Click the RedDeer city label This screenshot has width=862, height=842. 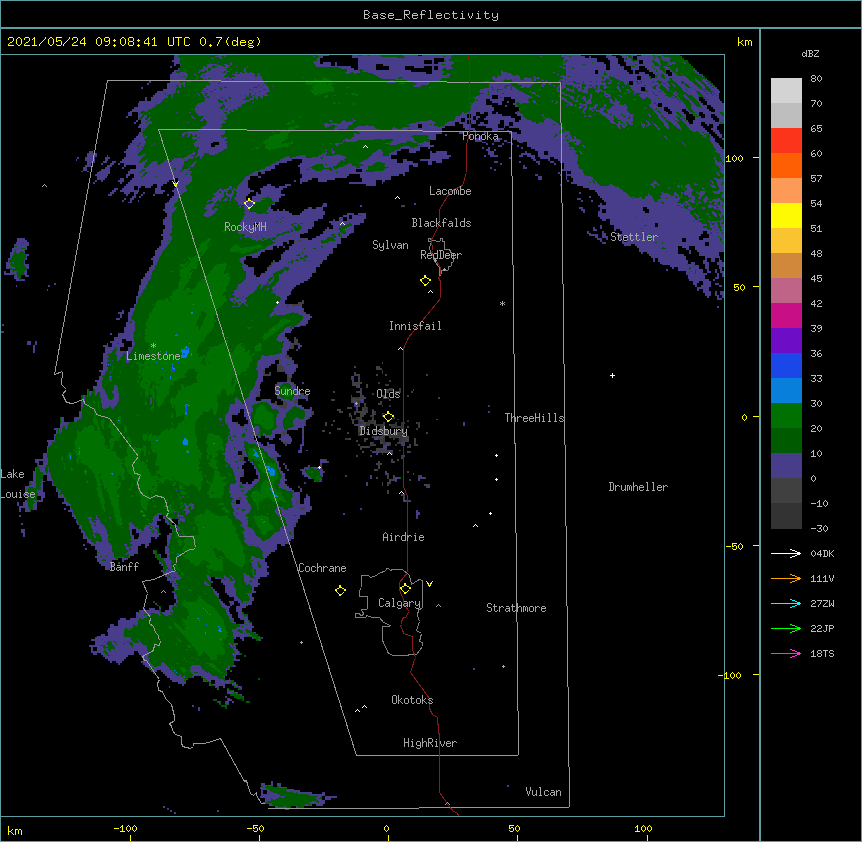pyautogui.click(x=441, y=255)
